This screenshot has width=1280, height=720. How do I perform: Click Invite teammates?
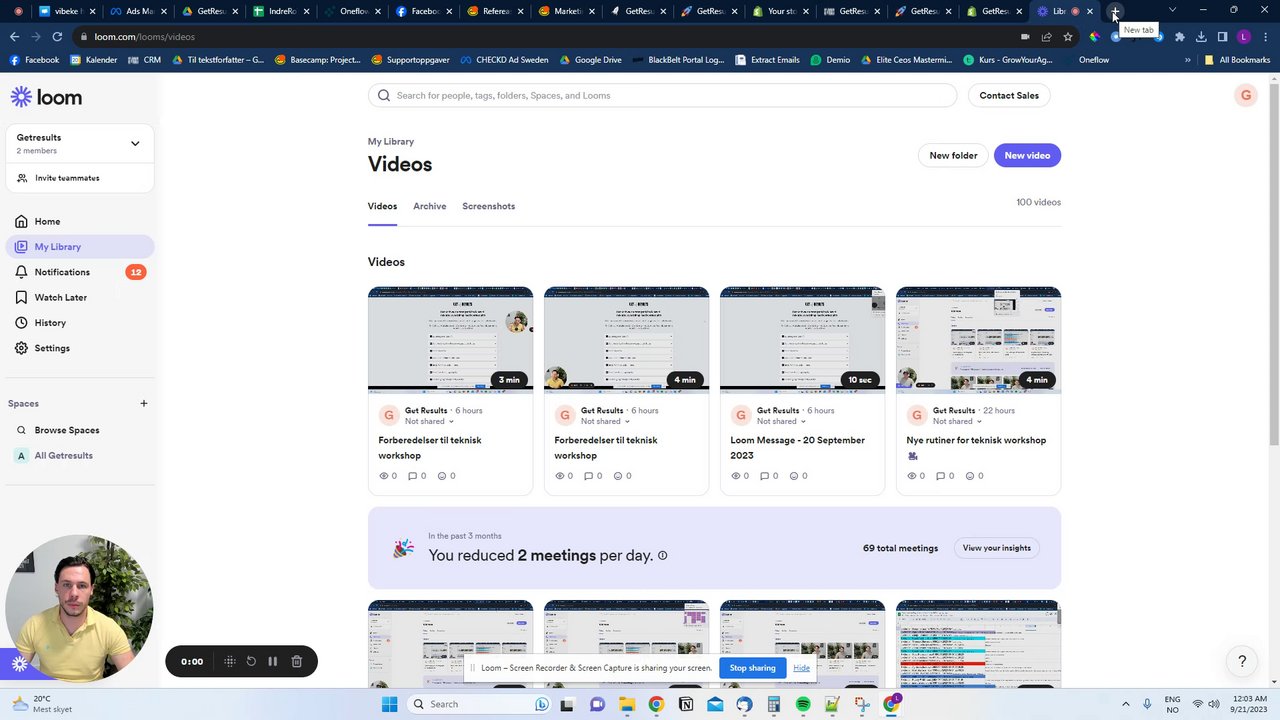pos(67,178)
